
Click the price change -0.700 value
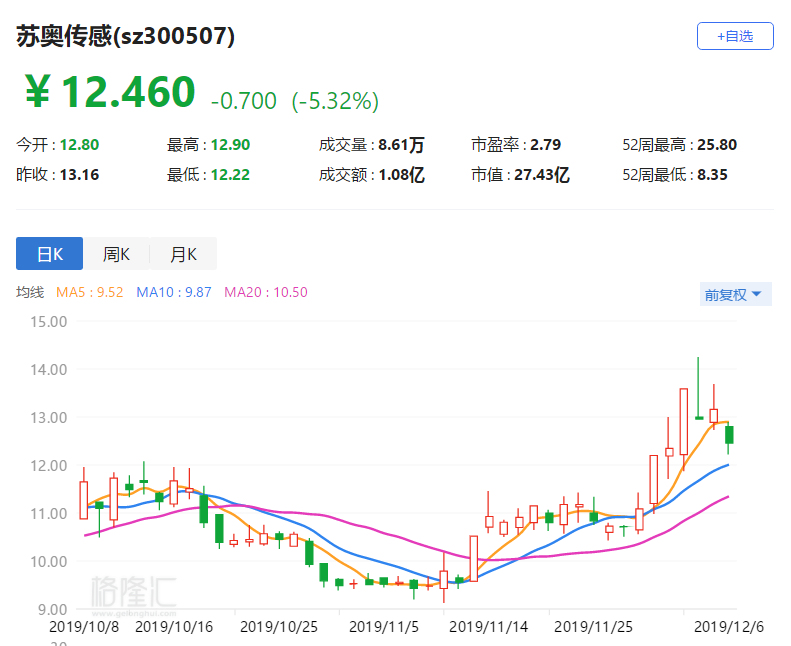click(x=244, y=101)
